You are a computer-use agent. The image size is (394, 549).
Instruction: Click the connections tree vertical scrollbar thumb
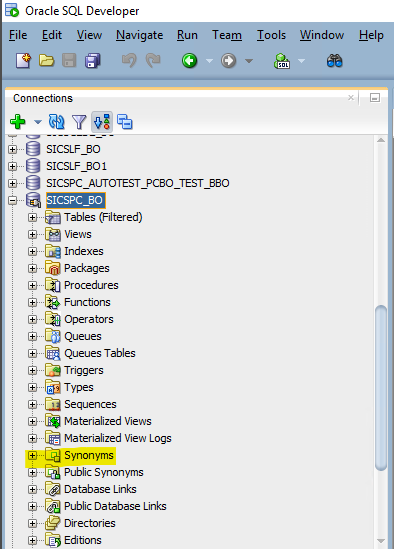381,388
